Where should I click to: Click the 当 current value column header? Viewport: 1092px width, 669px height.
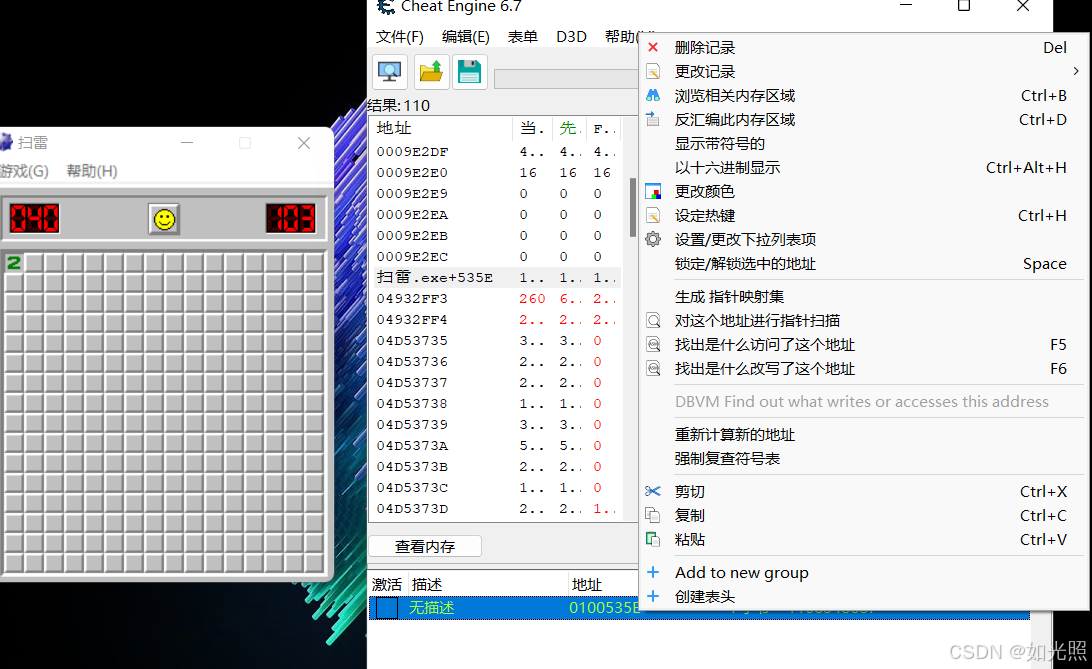[532, 128]
